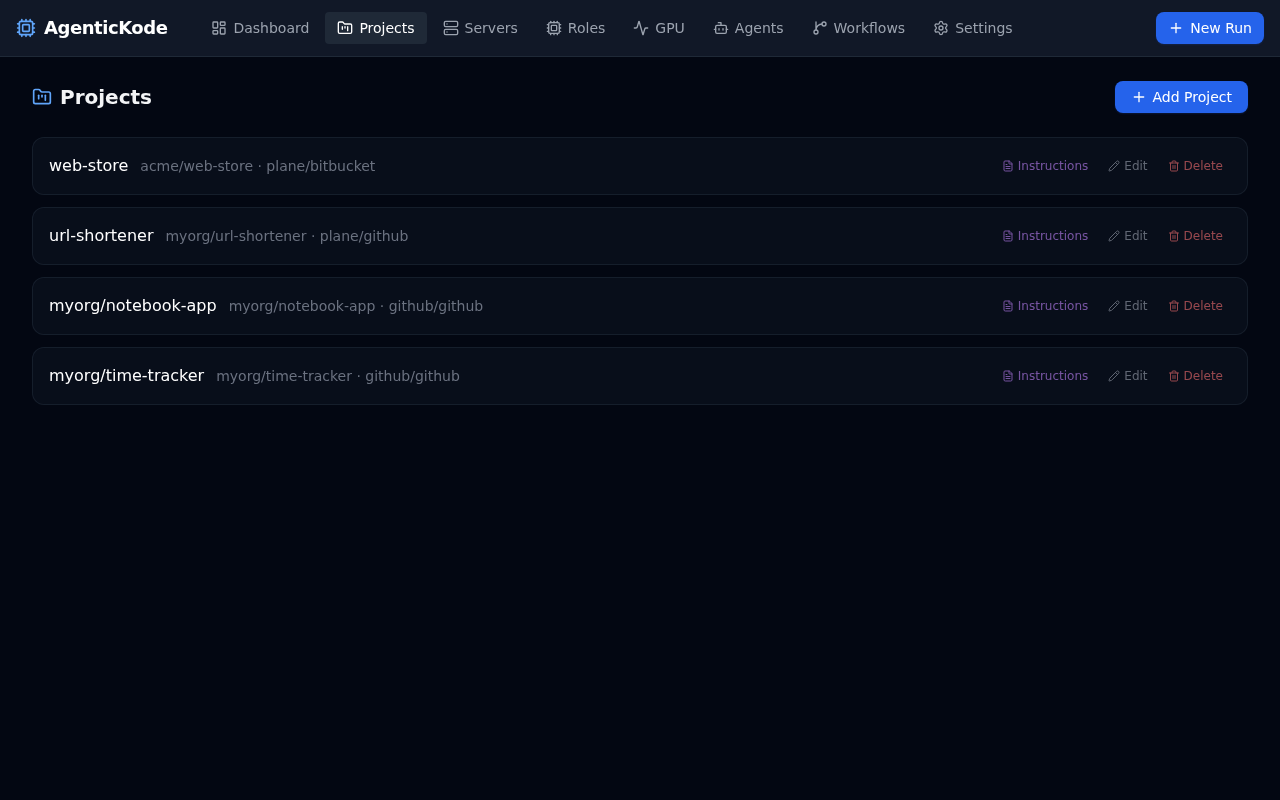1280x800 pixels.
Task: Click the New Run button
Action: click(x=1210, y=28)
